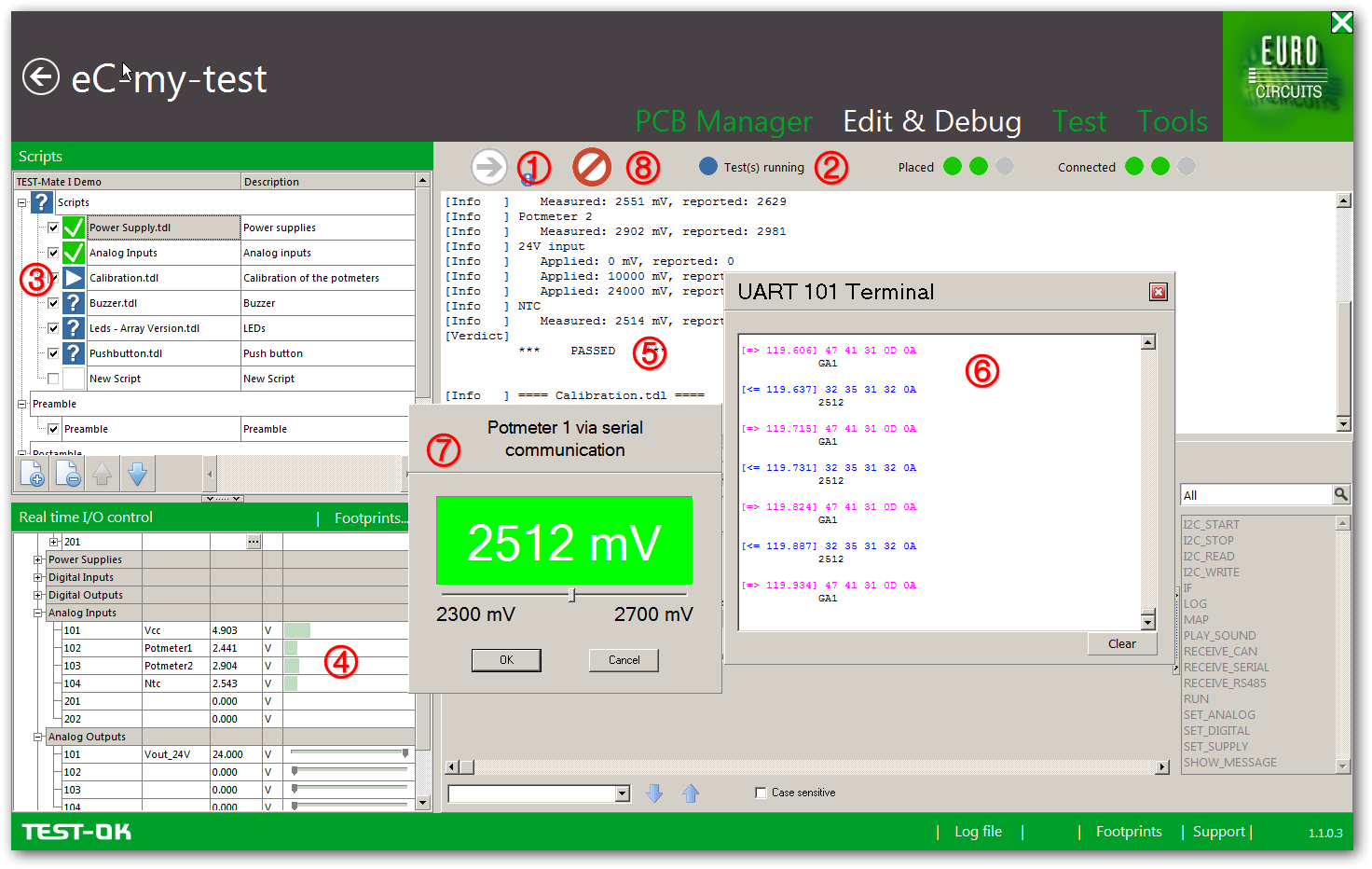Close the UART 101 Terminal with the red X
This screenshot has width=1372, height=869.
pos(1159,292)
